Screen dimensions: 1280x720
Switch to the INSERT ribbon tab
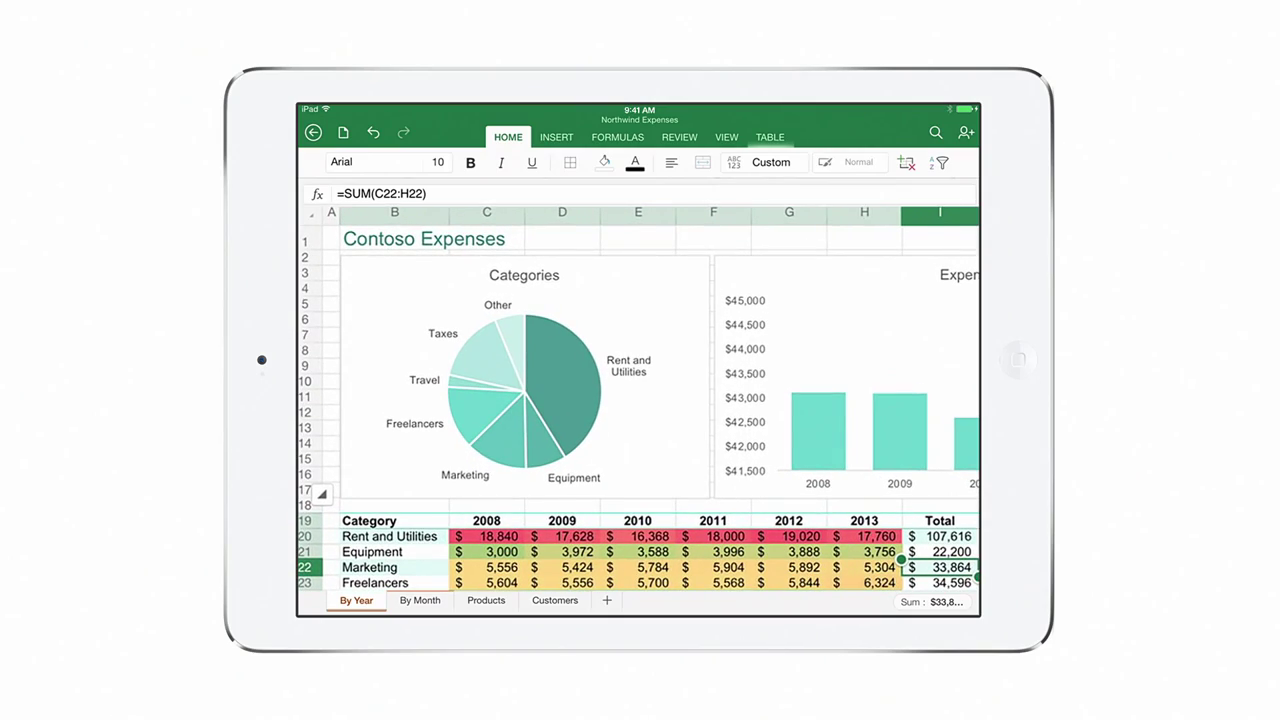(557, 137)
